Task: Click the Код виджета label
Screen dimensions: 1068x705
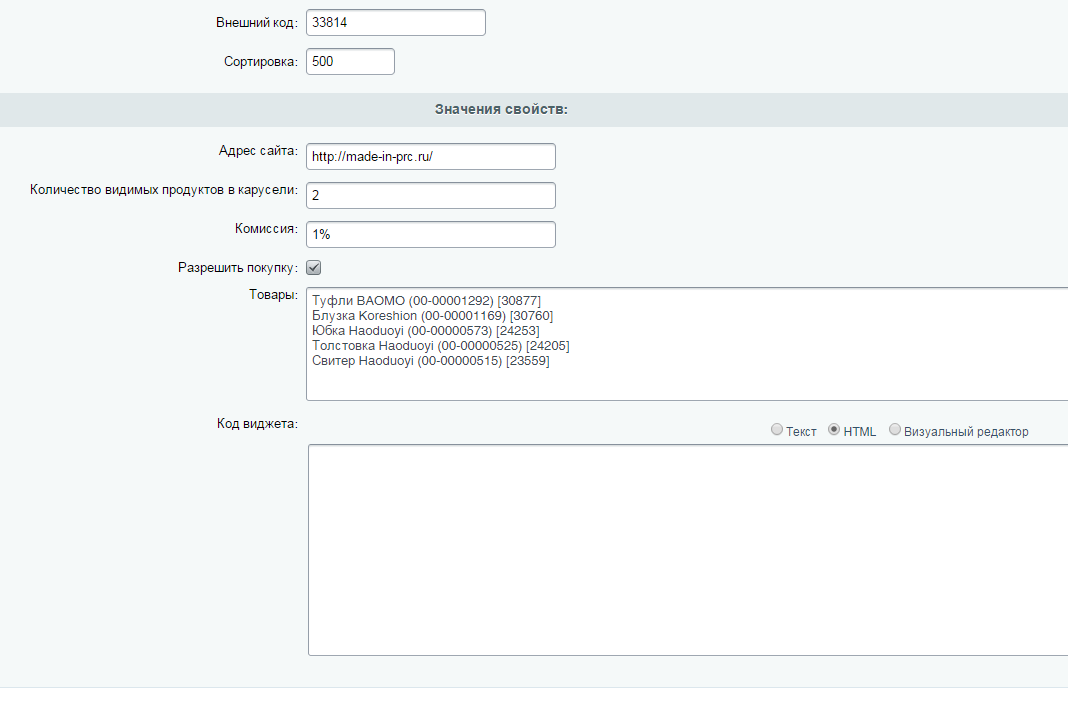Action: 257,424
